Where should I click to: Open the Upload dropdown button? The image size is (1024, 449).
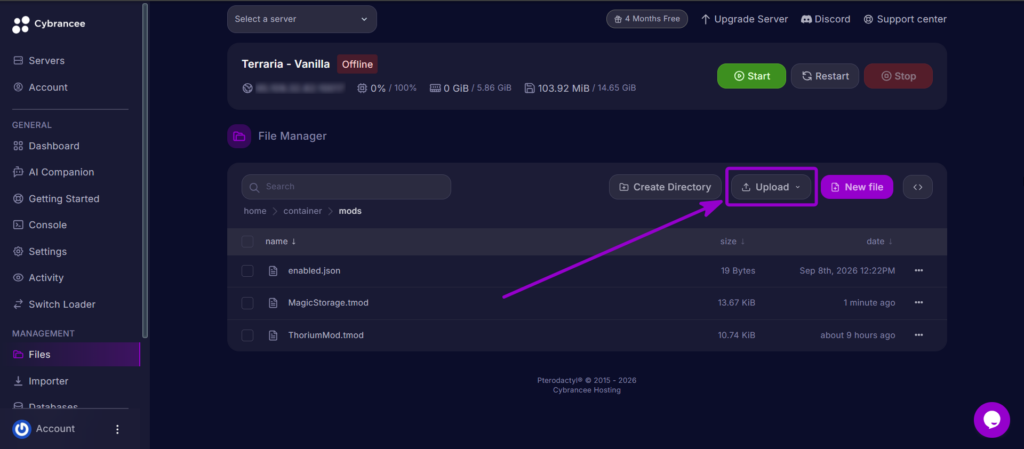(771, 187)
